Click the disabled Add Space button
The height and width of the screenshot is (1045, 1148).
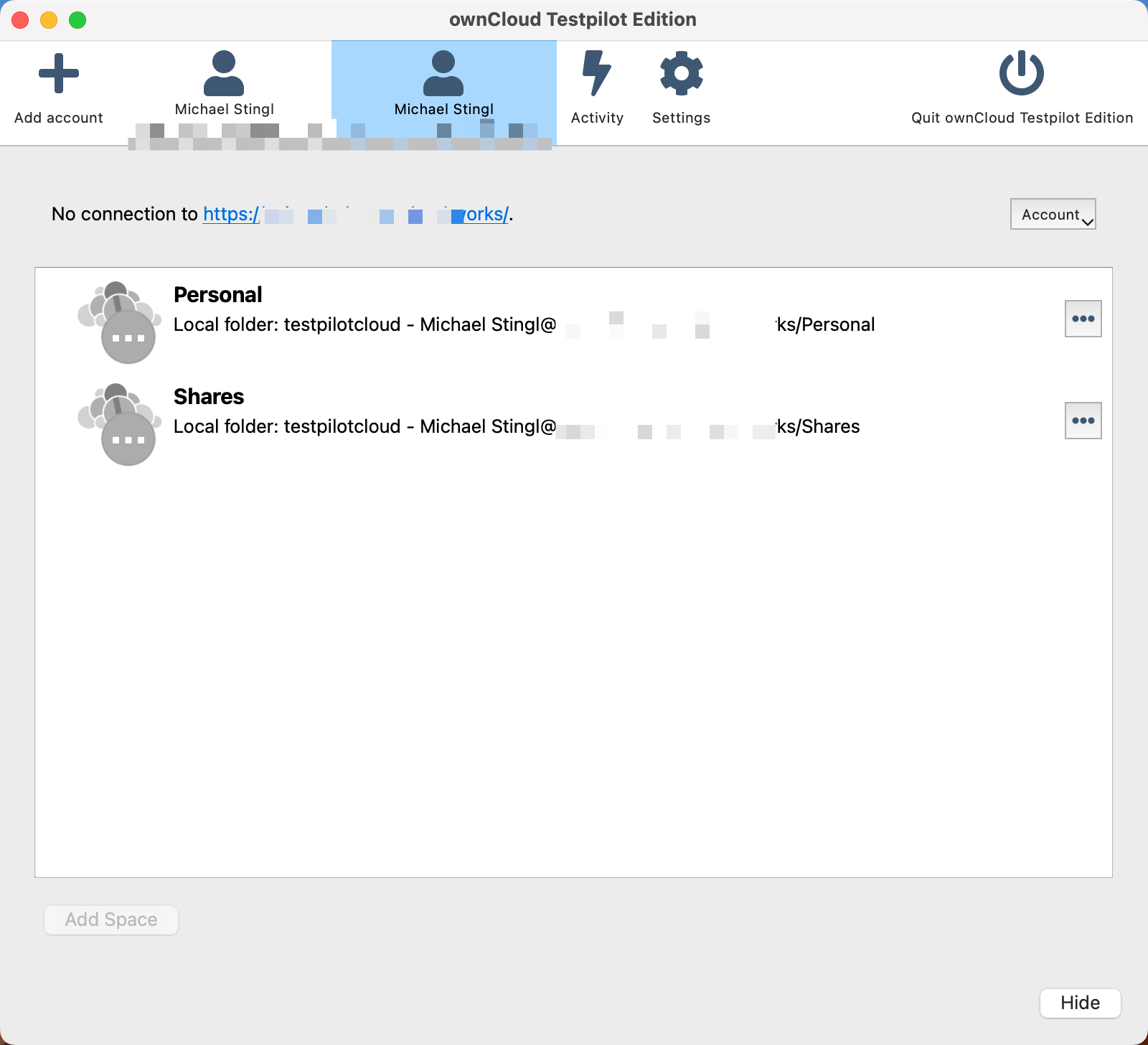coord(110,919)
